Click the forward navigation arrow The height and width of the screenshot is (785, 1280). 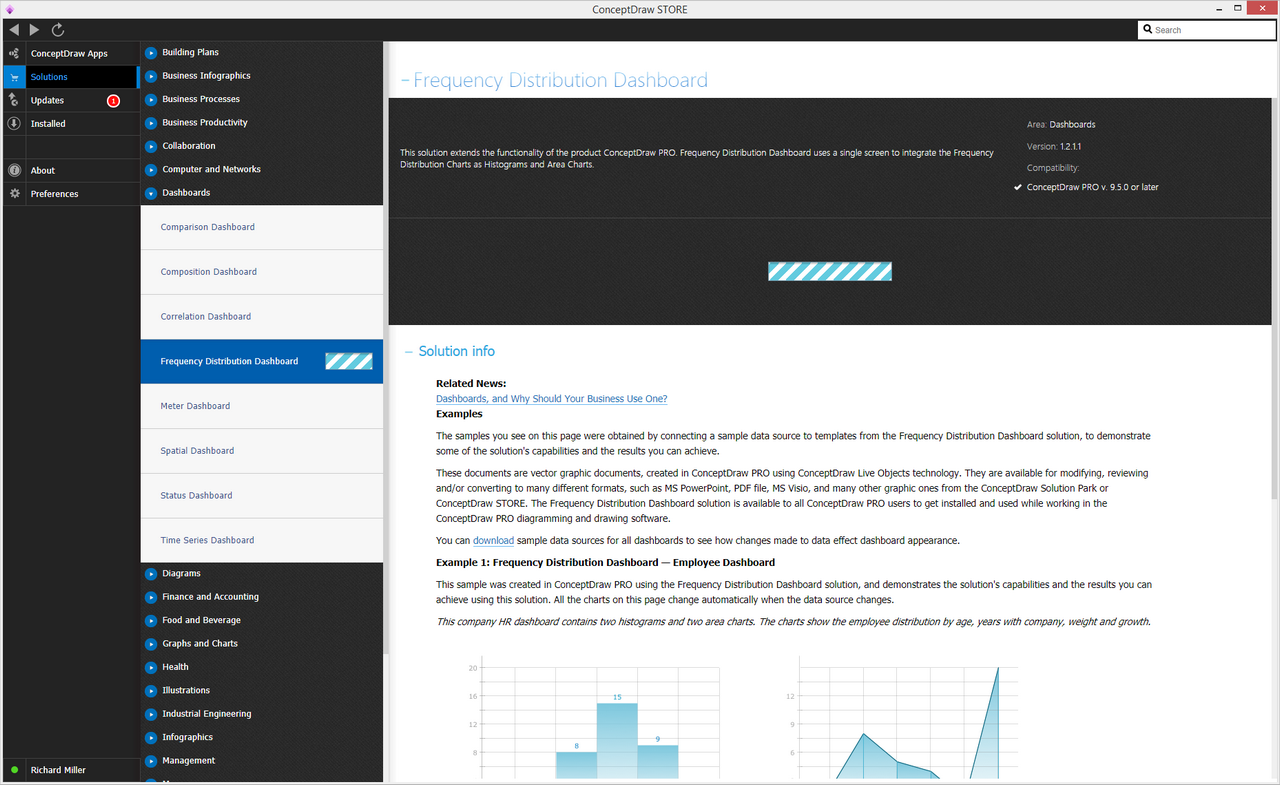35,30
